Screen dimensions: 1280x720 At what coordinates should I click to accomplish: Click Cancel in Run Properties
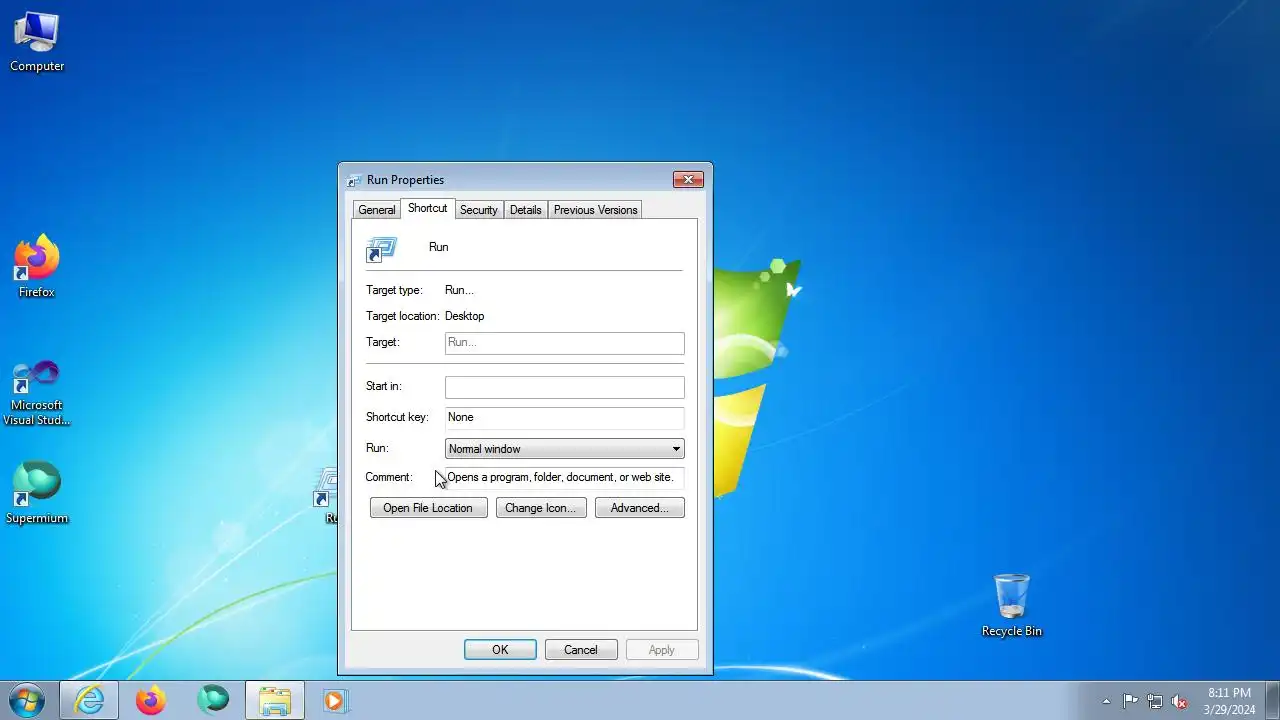[x=581, y=650]
